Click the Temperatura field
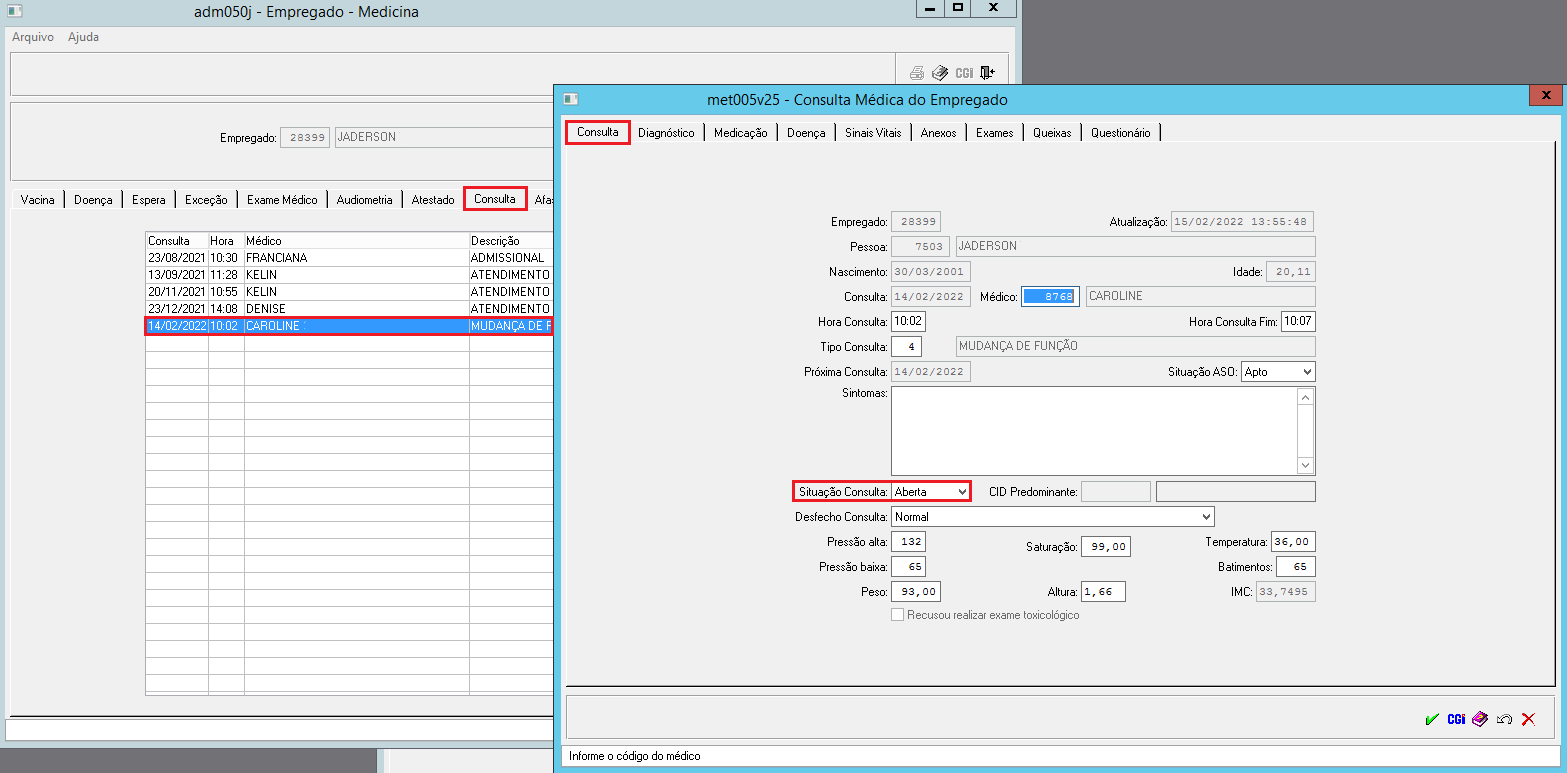Screen dimensions: 1567x773 [1293, 541]
